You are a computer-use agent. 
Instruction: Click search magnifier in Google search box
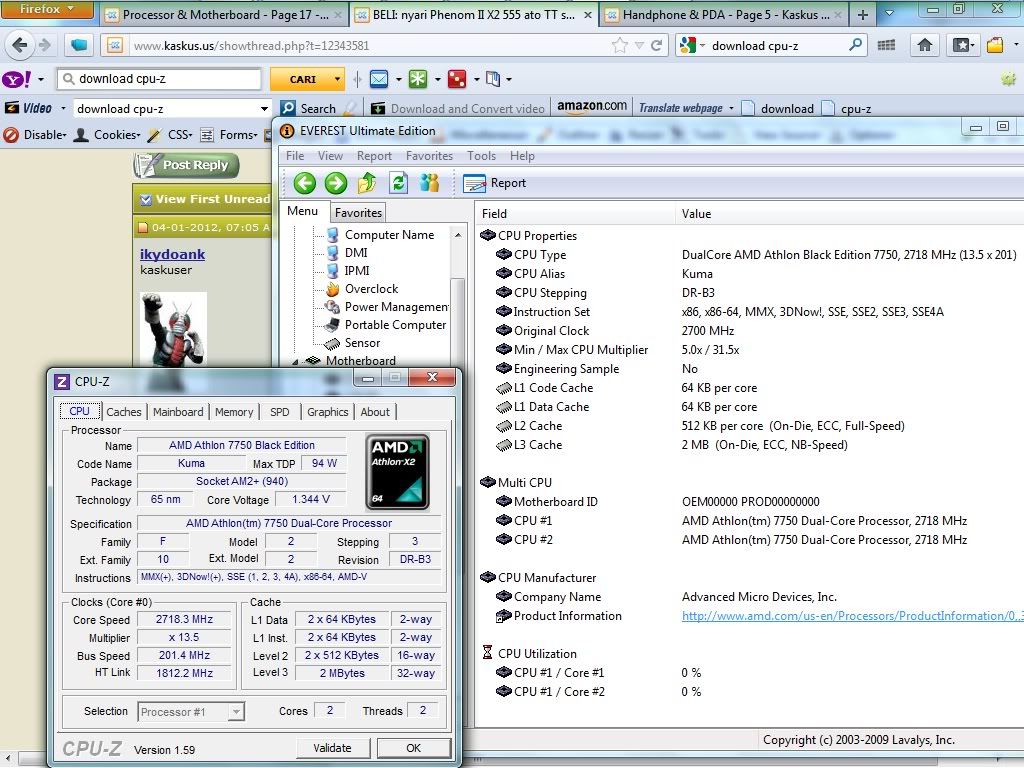click(x=855, y=45)
